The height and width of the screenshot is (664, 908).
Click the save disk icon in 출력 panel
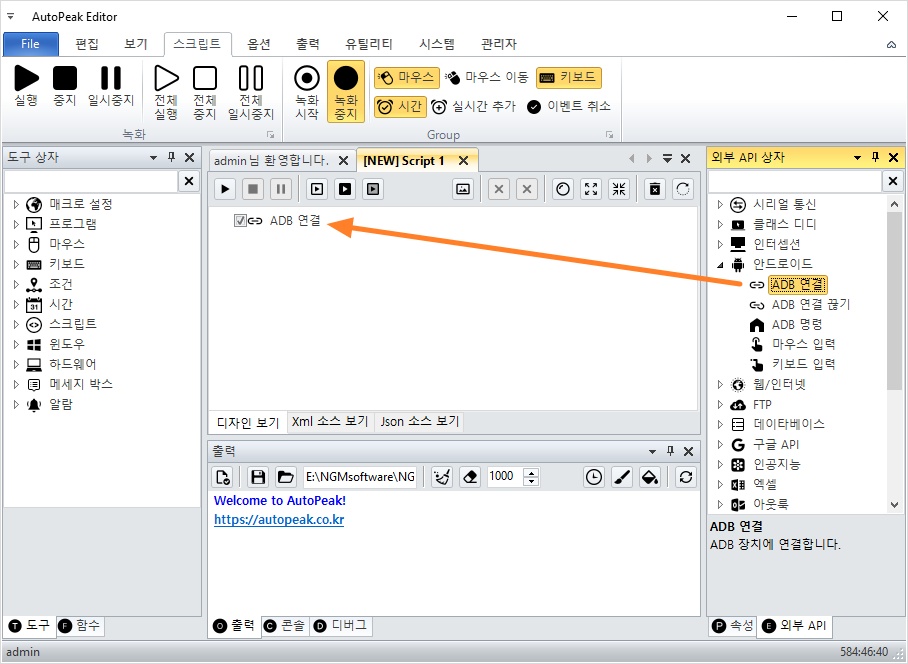[x=258, y=477]
